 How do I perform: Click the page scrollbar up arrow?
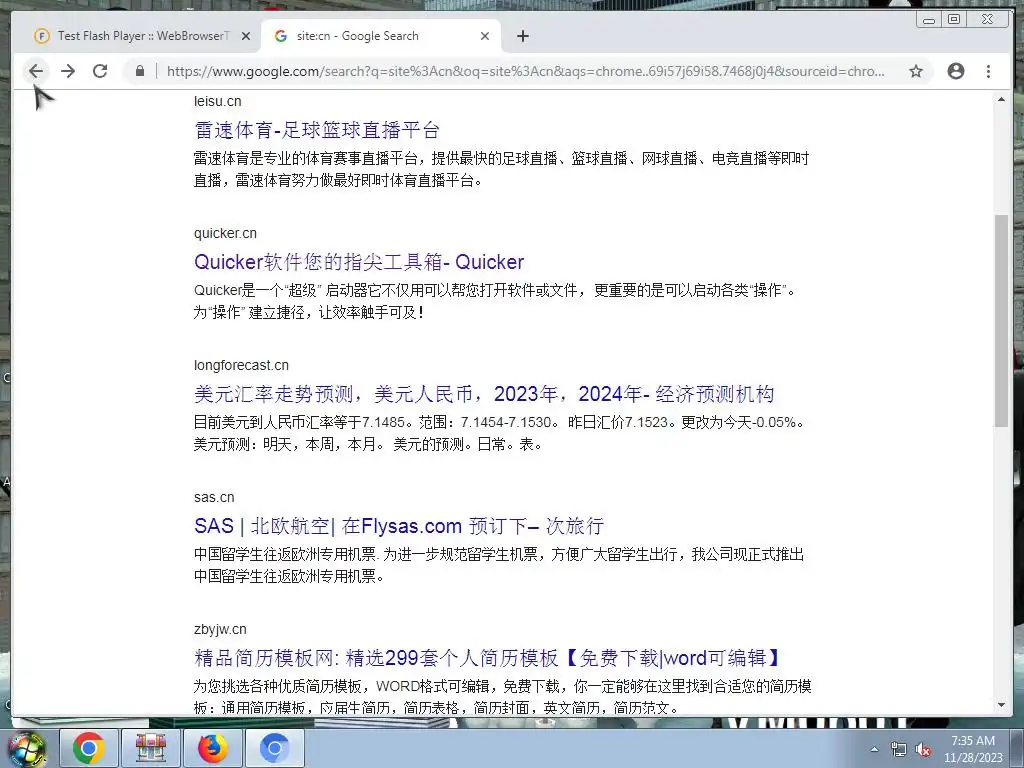click(x=1001, y=99)
